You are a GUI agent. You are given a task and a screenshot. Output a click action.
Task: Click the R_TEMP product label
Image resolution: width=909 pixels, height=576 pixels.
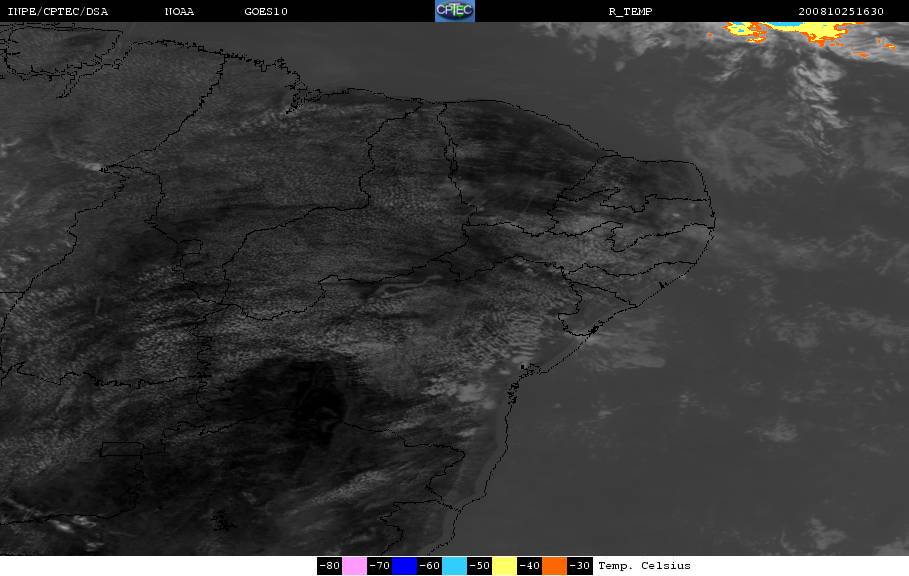(630, 12)
